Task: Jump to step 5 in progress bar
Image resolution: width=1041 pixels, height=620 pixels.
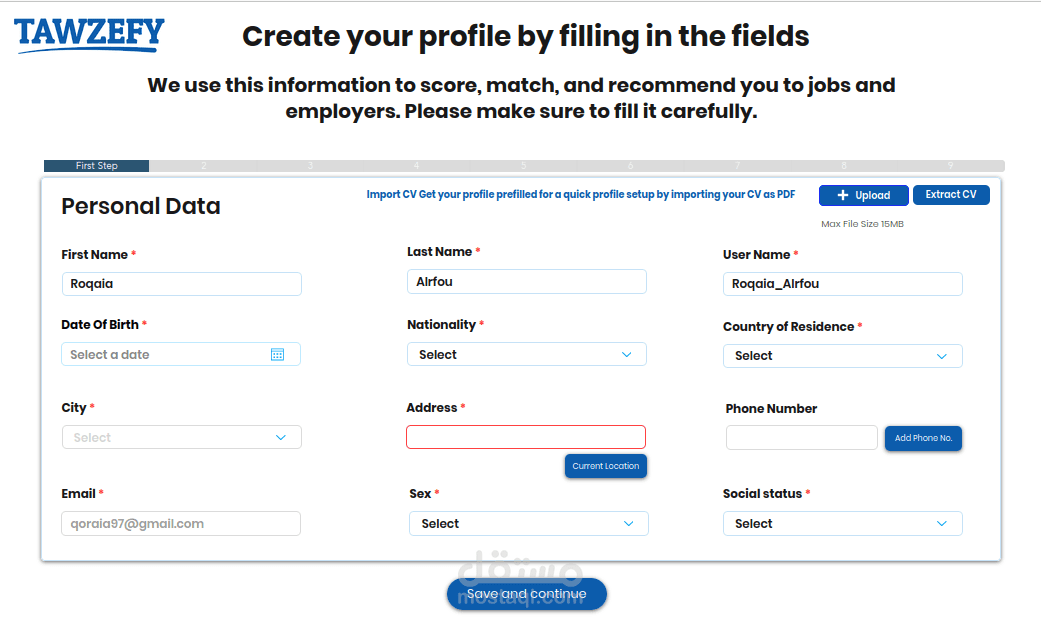Action: (x=523, y=166)
